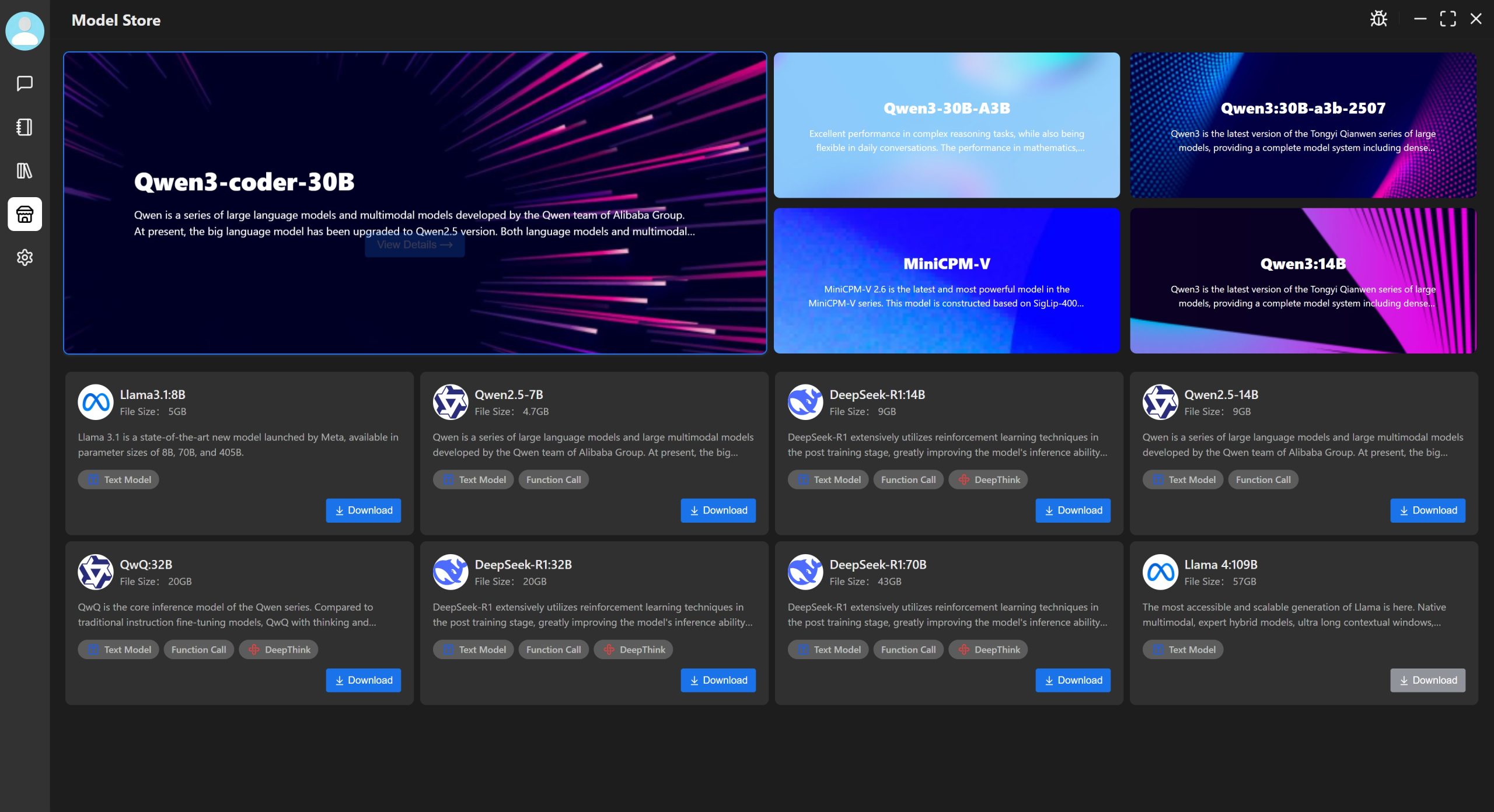This screenshot has height=812, width=1494.
Task: Open the user profile avatar
Action: coord(25,31)
